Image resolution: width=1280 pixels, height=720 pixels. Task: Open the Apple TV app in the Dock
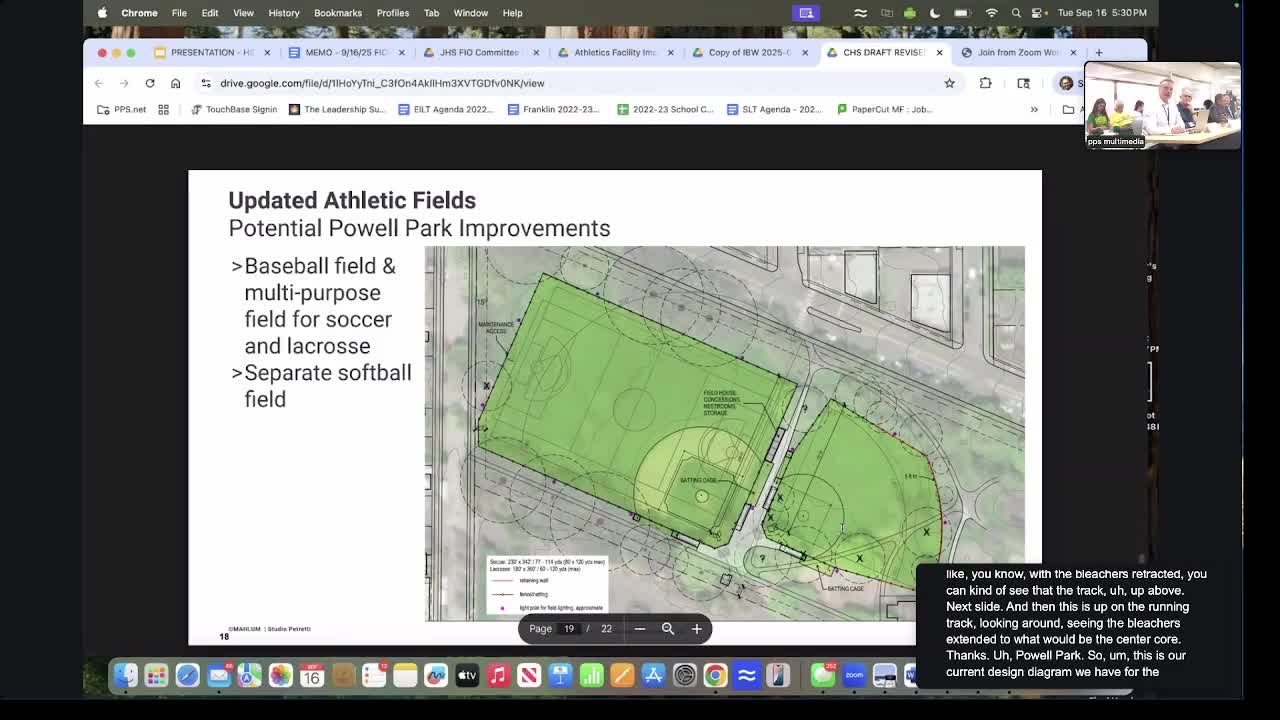pos(467,676)
